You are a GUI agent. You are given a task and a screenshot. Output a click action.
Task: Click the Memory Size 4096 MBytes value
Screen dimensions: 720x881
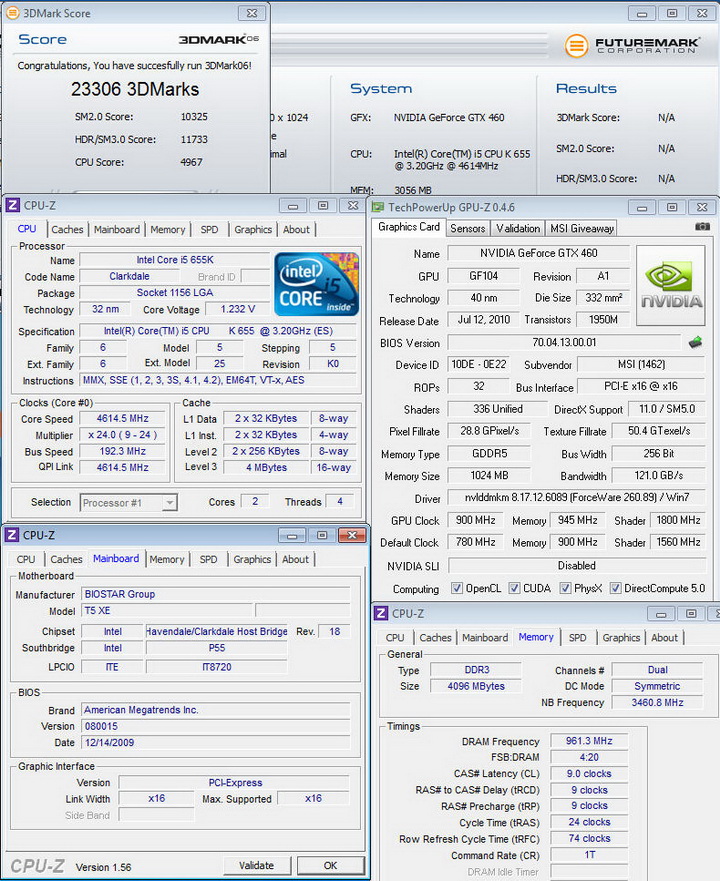click(x=476, y=686)
